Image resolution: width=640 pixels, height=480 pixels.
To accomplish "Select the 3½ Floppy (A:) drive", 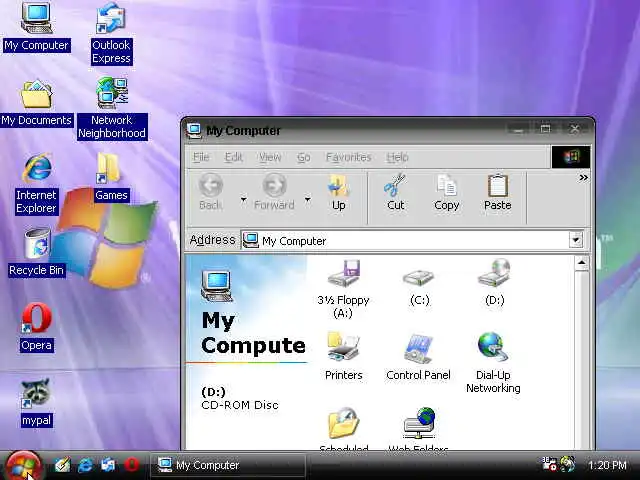I will 343,289.
